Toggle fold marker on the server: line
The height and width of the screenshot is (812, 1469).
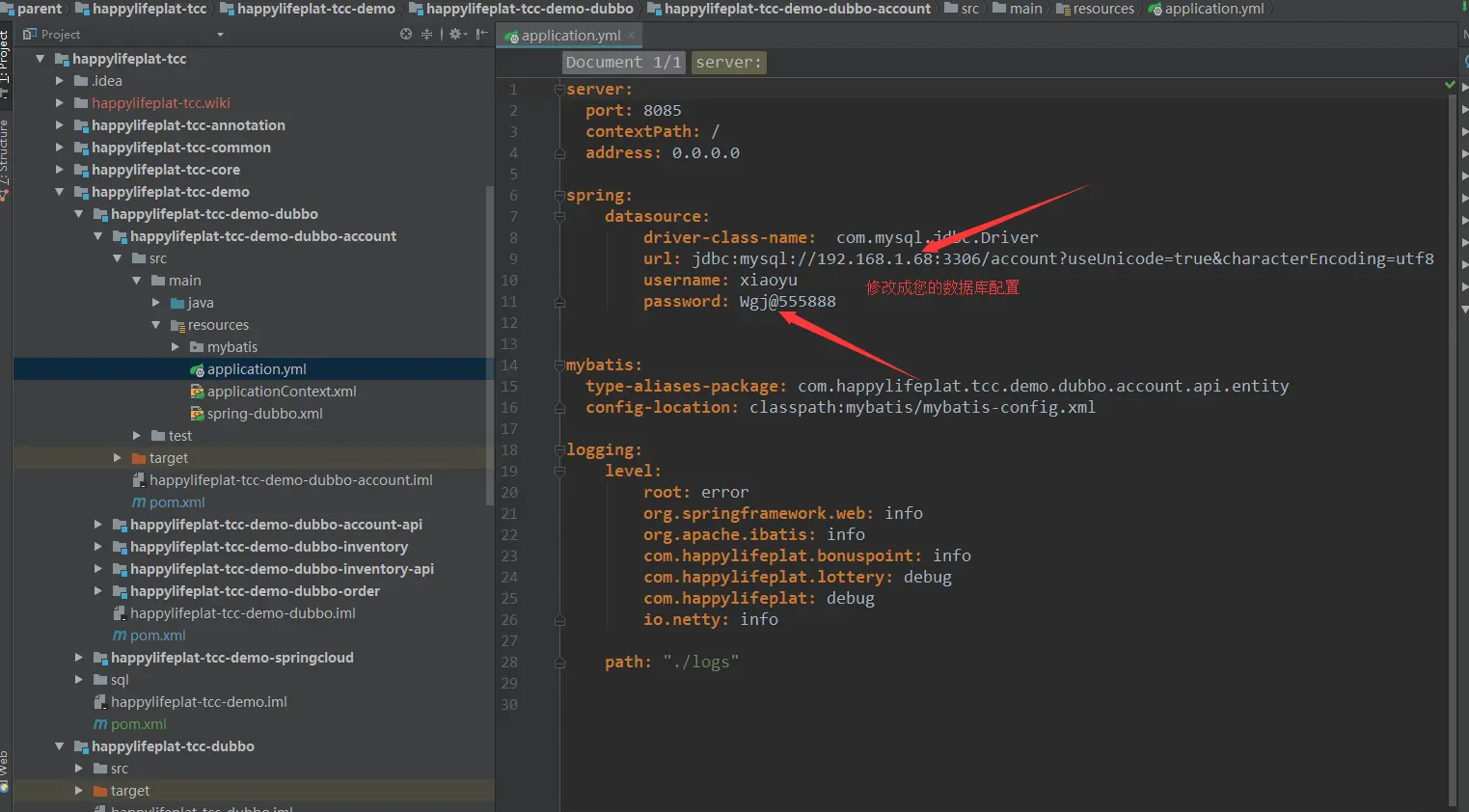(559, 89)
